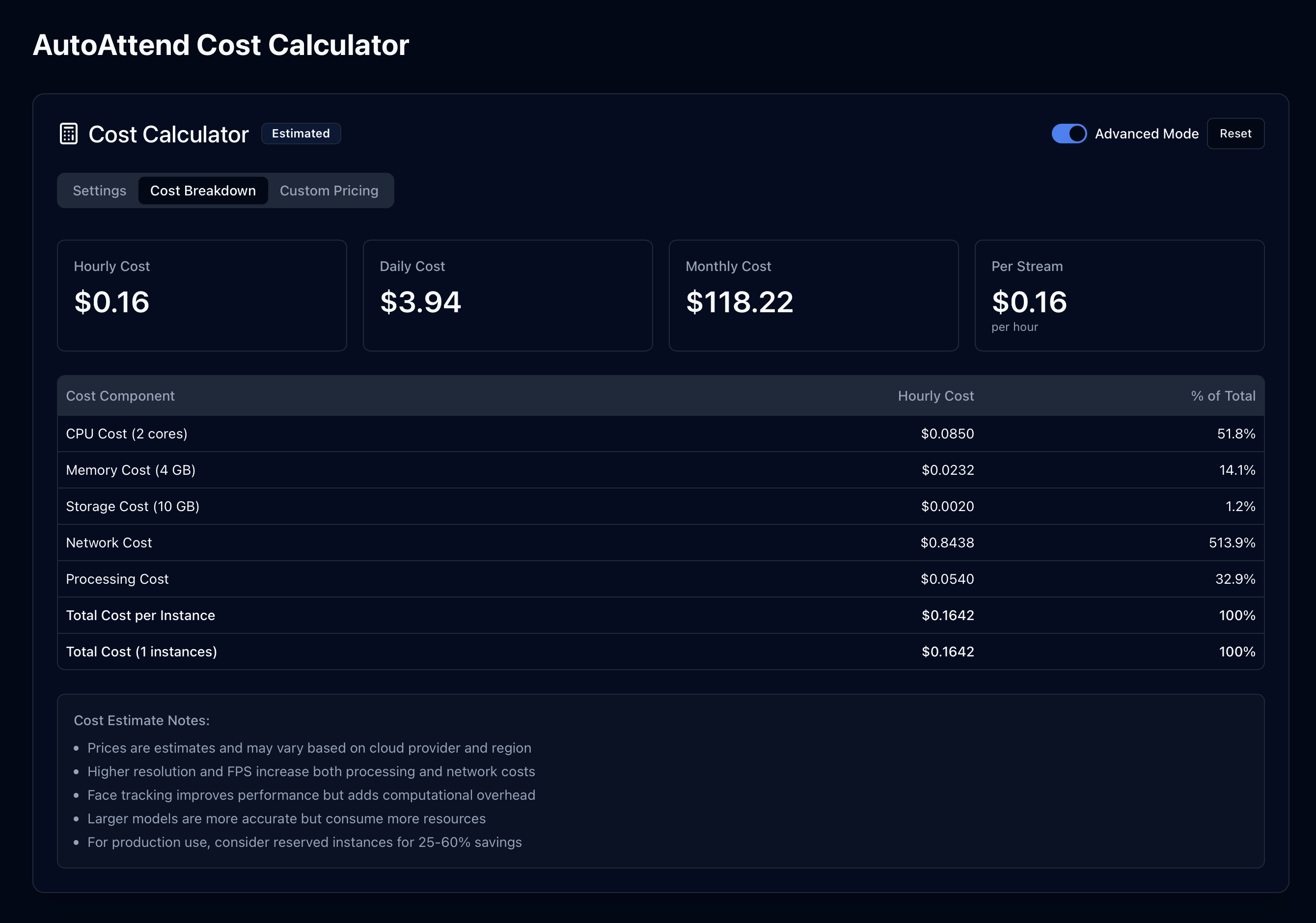Click the Monthly Cost $118.22 card
The width and height of the screenshot is (1316, 923).
(x=813, y=295)
